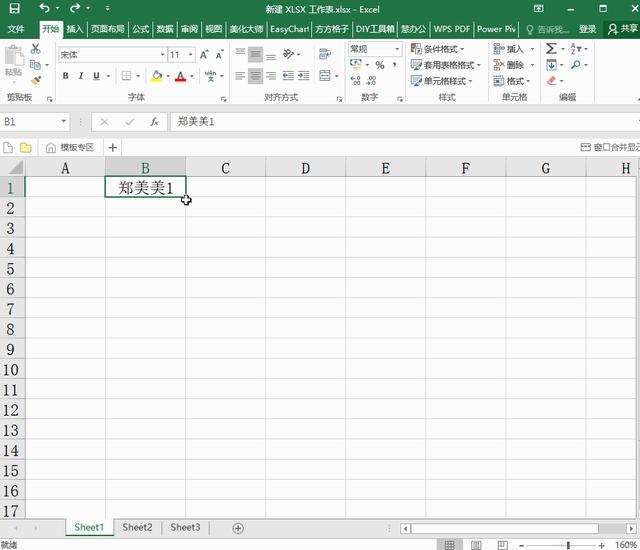
Task: Open the number format dropdown 常规
Action: 374,49
